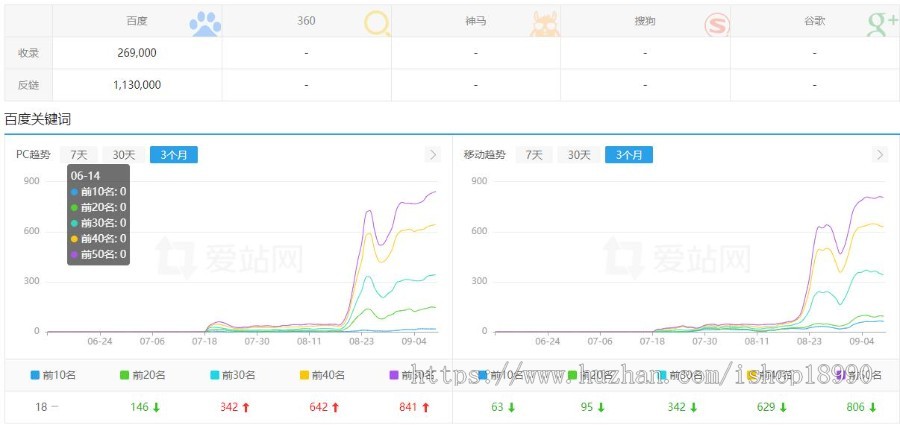
Task: Select the 3个月 tab for PC趋势
Action: click(x=174, y=154)
